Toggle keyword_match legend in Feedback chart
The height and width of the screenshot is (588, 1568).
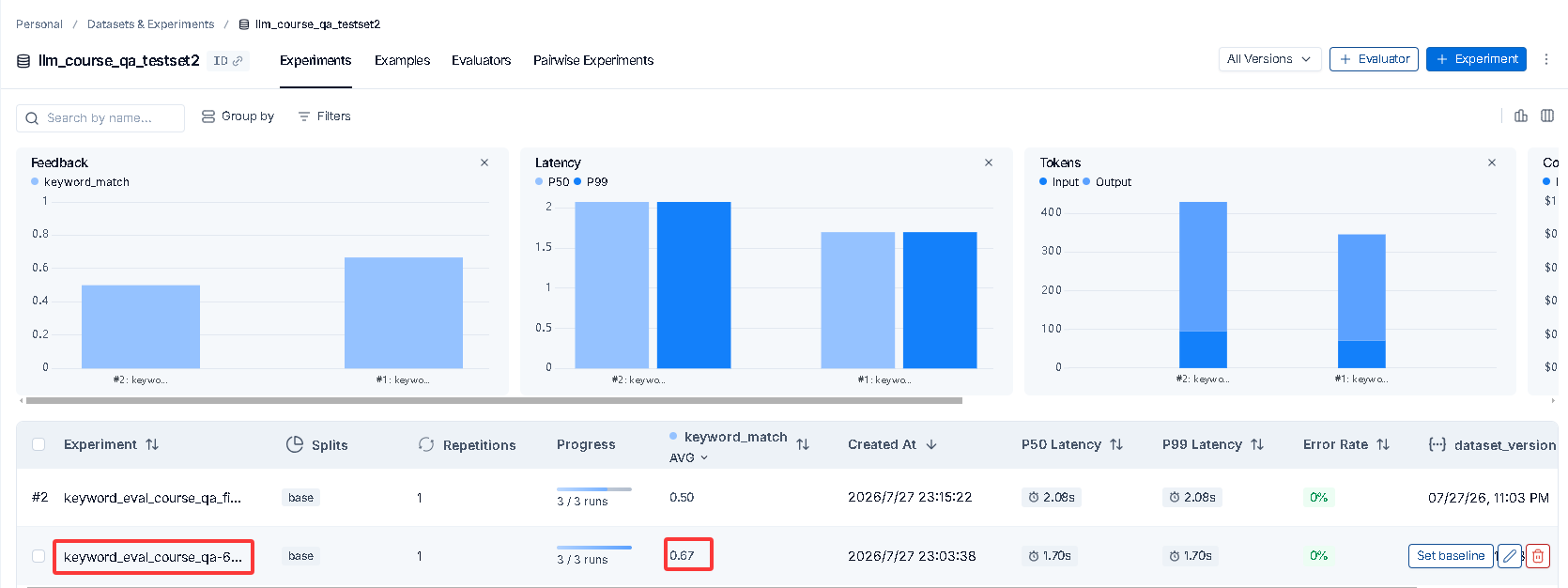pos(81,182)
